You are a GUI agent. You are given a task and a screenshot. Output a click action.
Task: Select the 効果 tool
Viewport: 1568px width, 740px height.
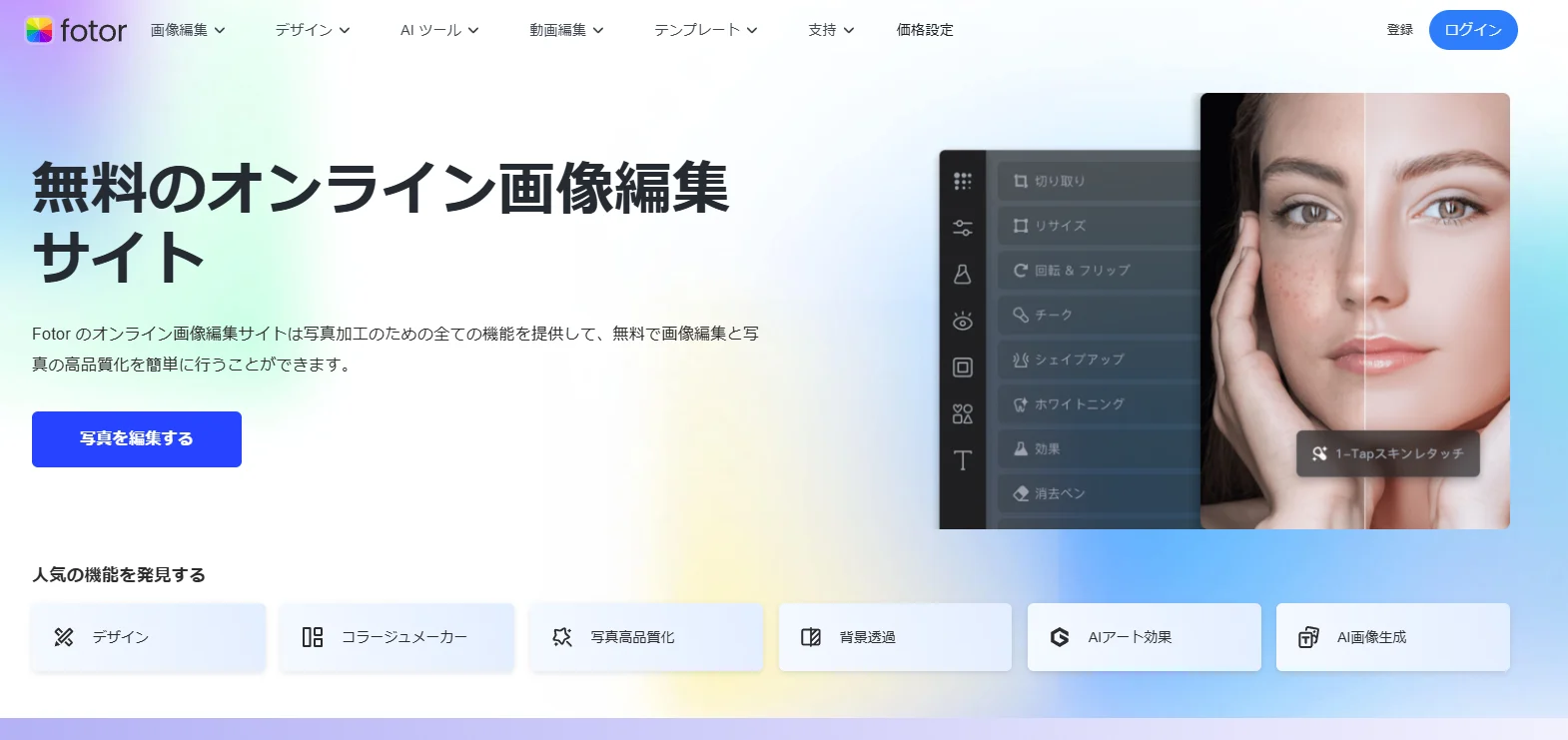click(1099, 448)
